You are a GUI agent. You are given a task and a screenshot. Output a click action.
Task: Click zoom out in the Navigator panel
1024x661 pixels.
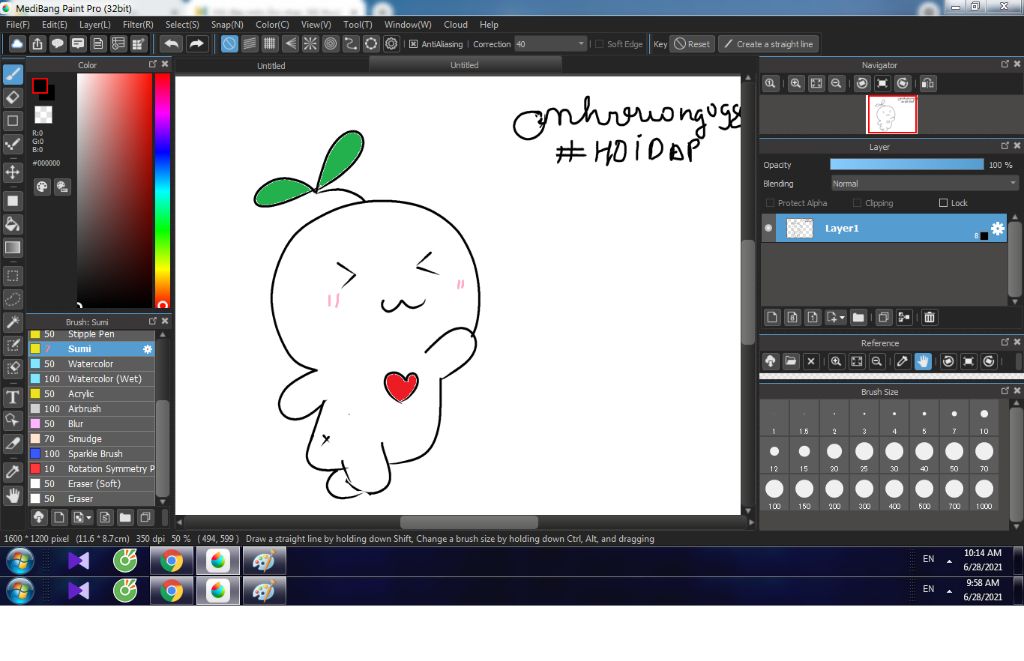coord(836,84)
